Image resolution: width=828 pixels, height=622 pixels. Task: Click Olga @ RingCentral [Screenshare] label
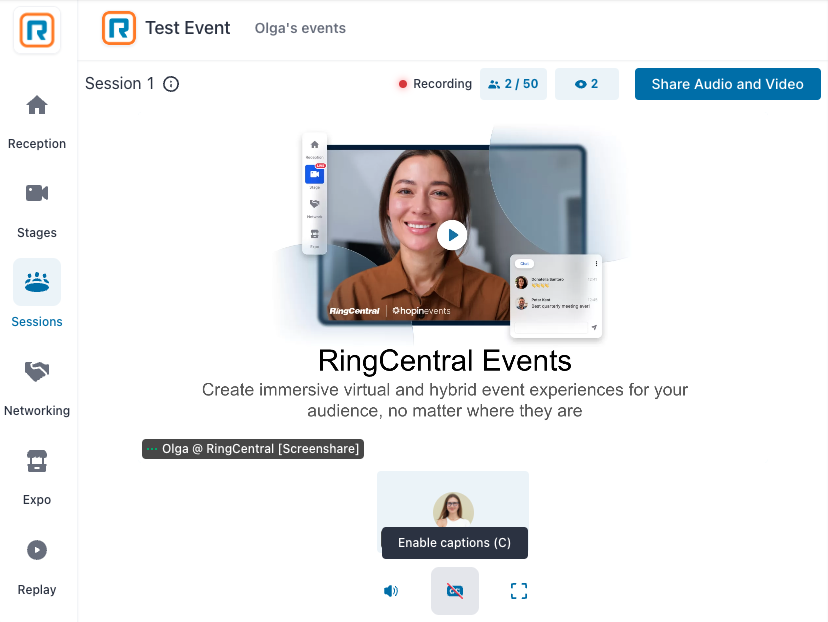(253, 449)
